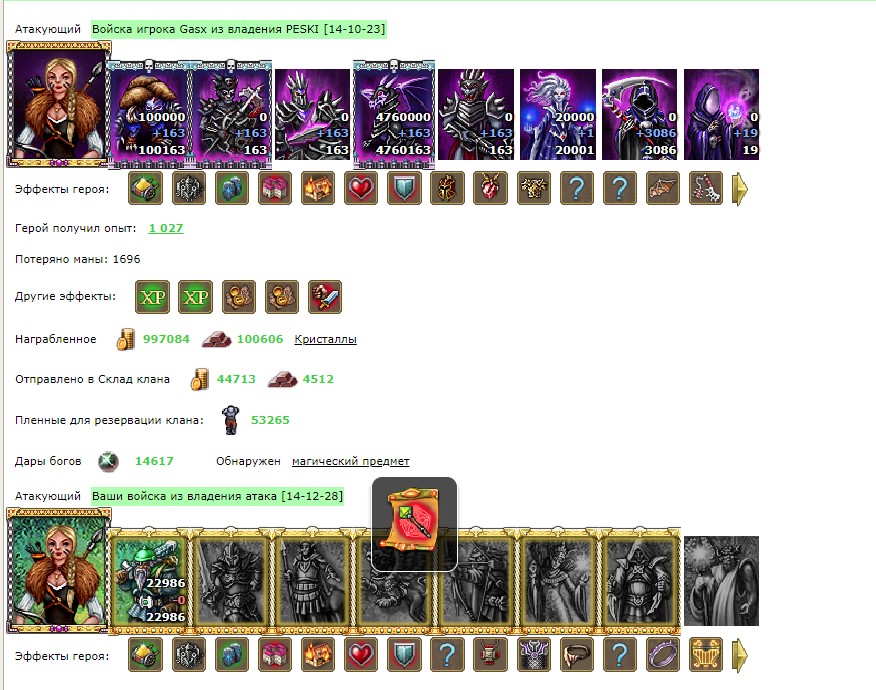Expand more hero effects with bottom yellow arrow
This screenshot has width=876, height=690.
pyautogui.click(x=740, y=655)
